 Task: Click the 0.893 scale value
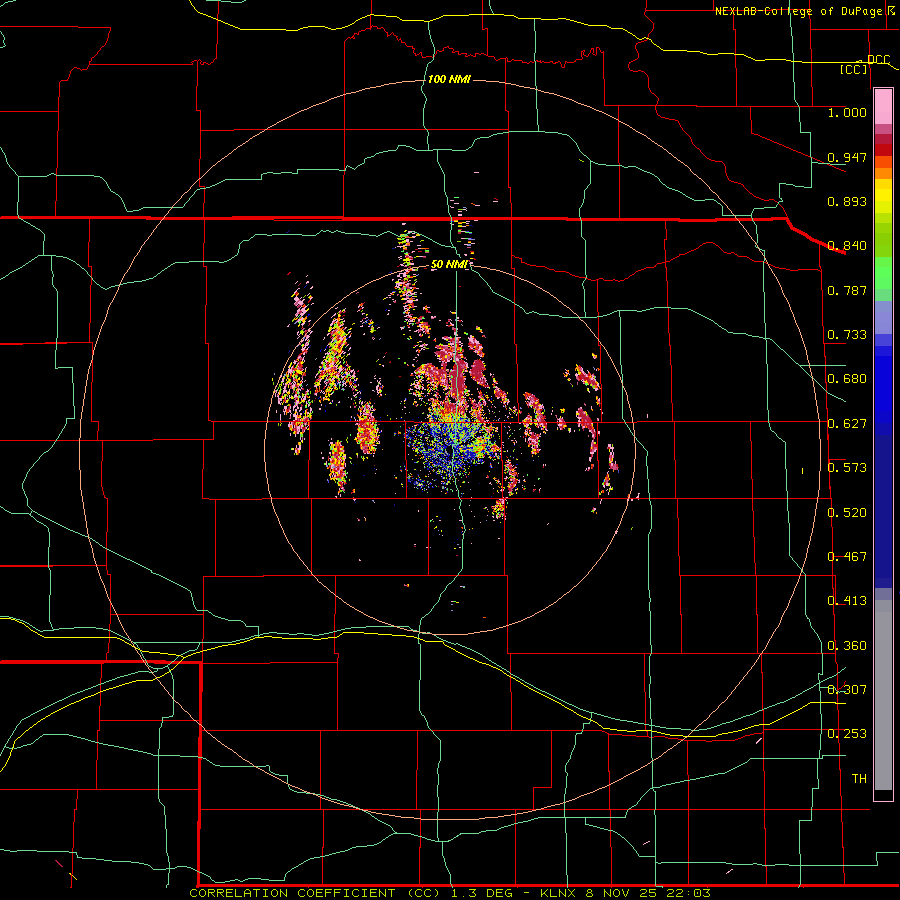(x=847, y=201)
